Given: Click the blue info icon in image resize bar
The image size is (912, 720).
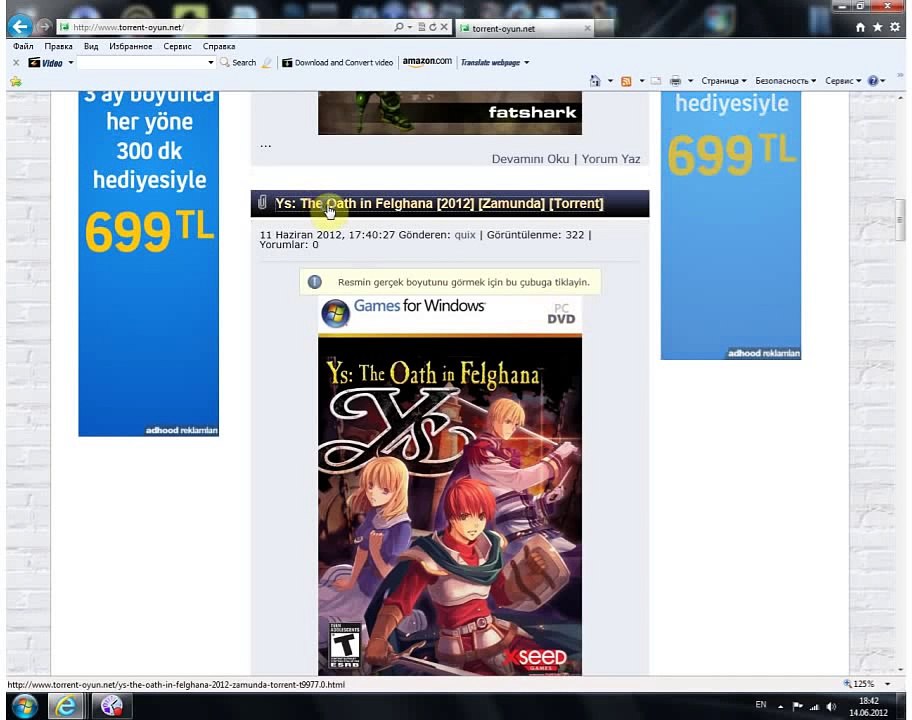Looking at the screenshot, I should [x=315, y=282].
